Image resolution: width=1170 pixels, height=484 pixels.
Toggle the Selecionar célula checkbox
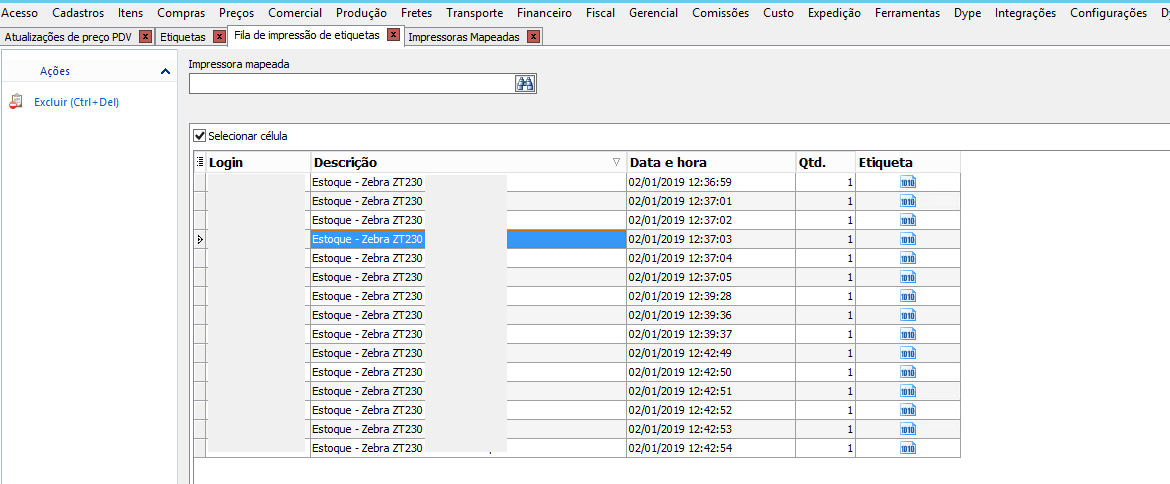tap(199, 136)
